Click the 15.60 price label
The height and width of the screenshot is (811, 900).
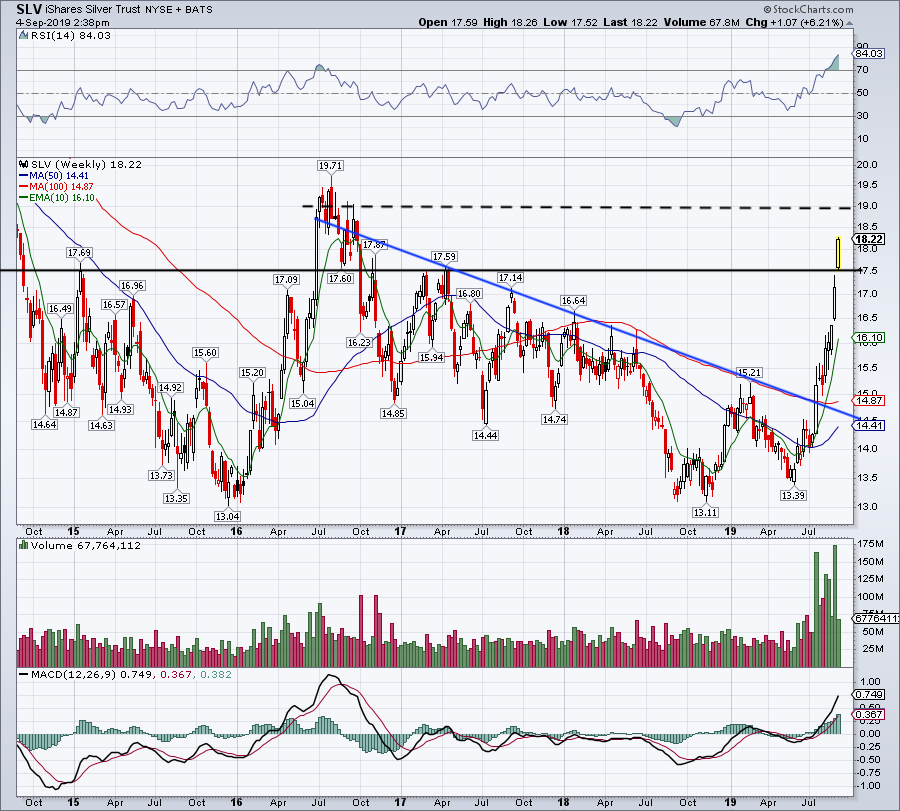click(x=205, y=353)
